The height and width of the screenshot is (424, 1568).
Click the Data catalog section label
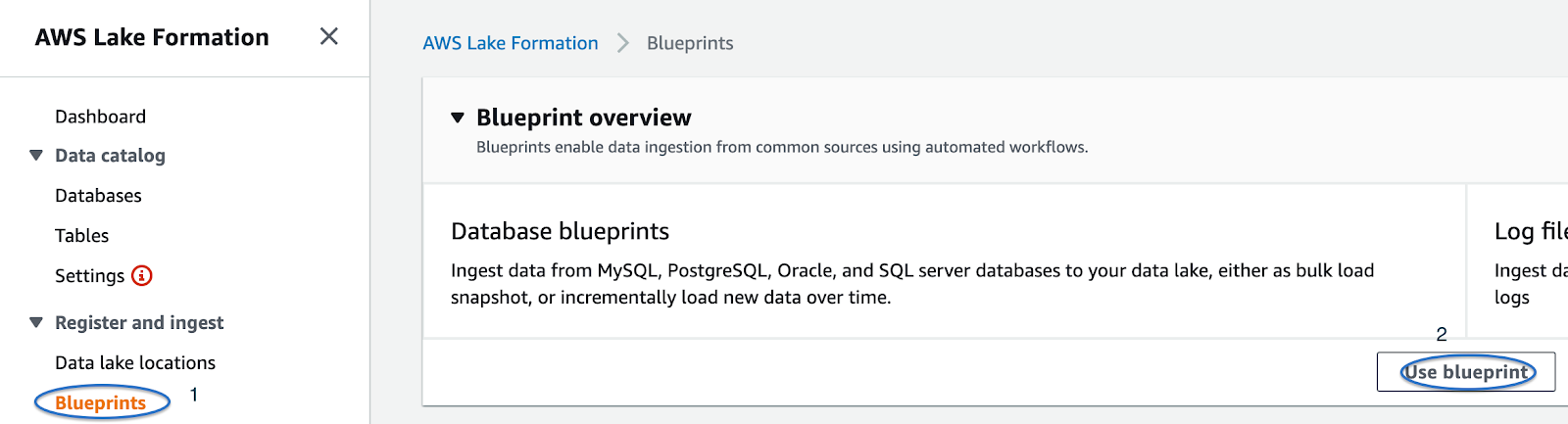110,156
